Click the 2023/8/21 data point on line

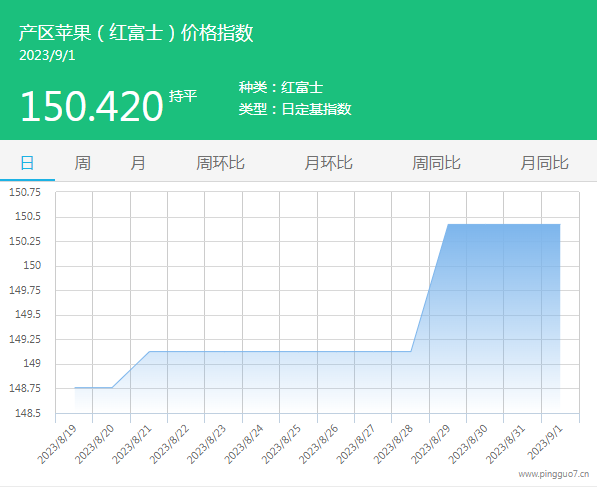[x=150, y=351]
